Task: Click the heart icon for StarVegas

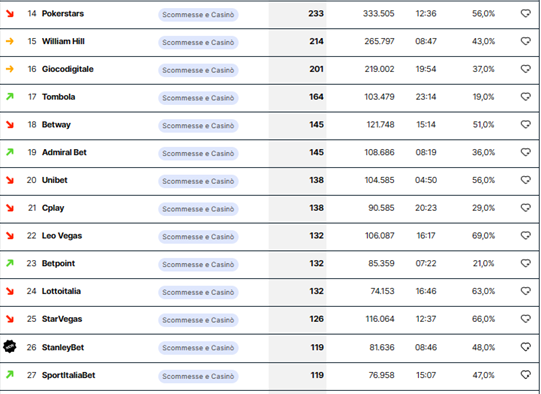Action: coord(525,319)
